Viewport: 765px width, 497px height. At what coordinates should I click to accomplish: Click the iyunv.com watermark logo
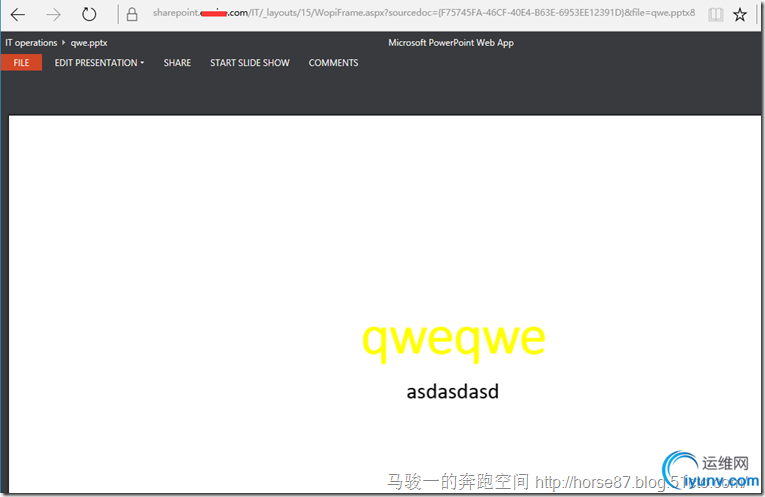710,470
